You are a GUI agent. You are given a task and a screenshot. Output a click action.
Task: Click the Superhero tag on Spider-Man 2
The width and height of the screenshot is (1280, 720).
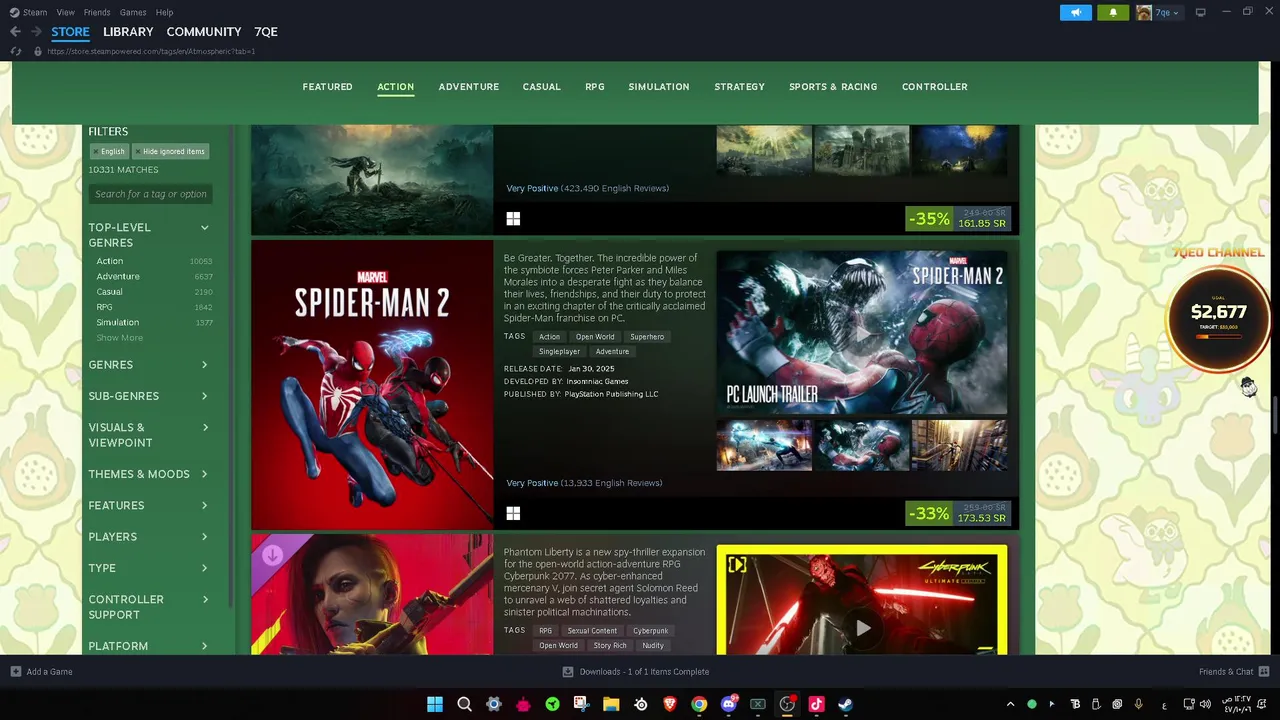pos(647,337)
